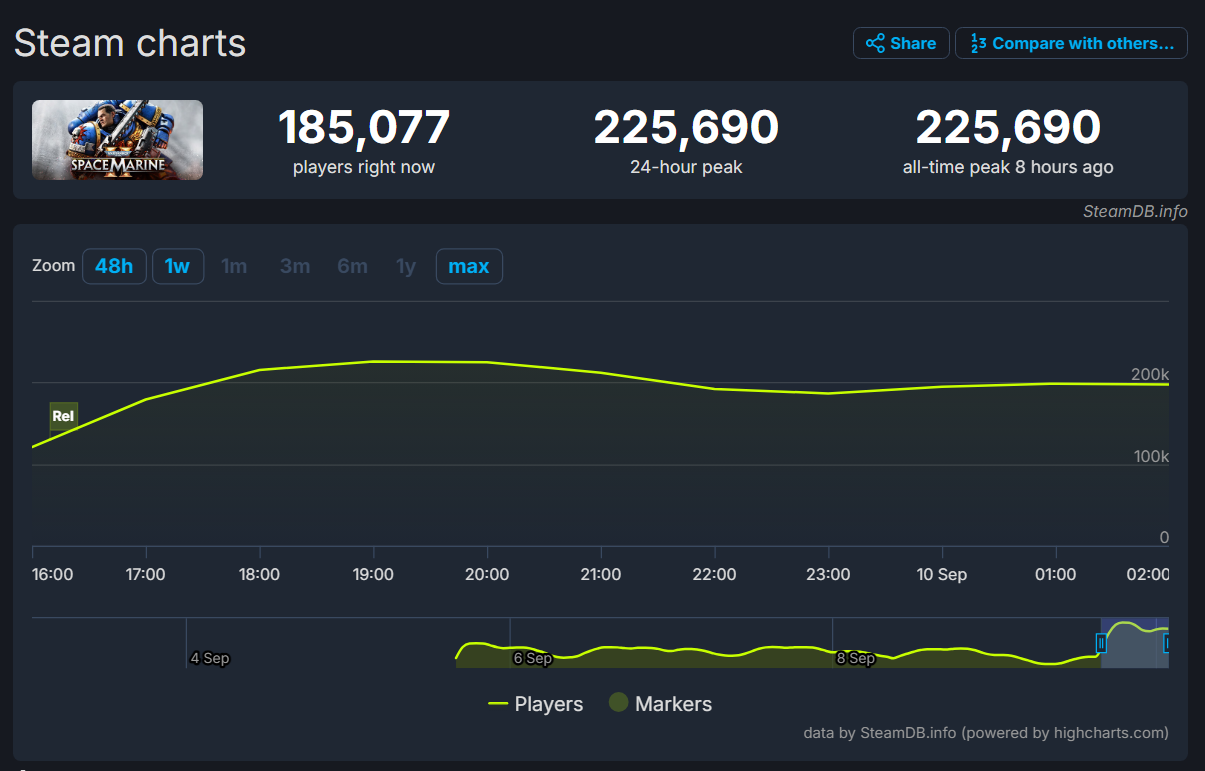The width and height of the screenshot is (1205, 771).
Task: Grab the left navigator range handle
Action: (1101, 643)
